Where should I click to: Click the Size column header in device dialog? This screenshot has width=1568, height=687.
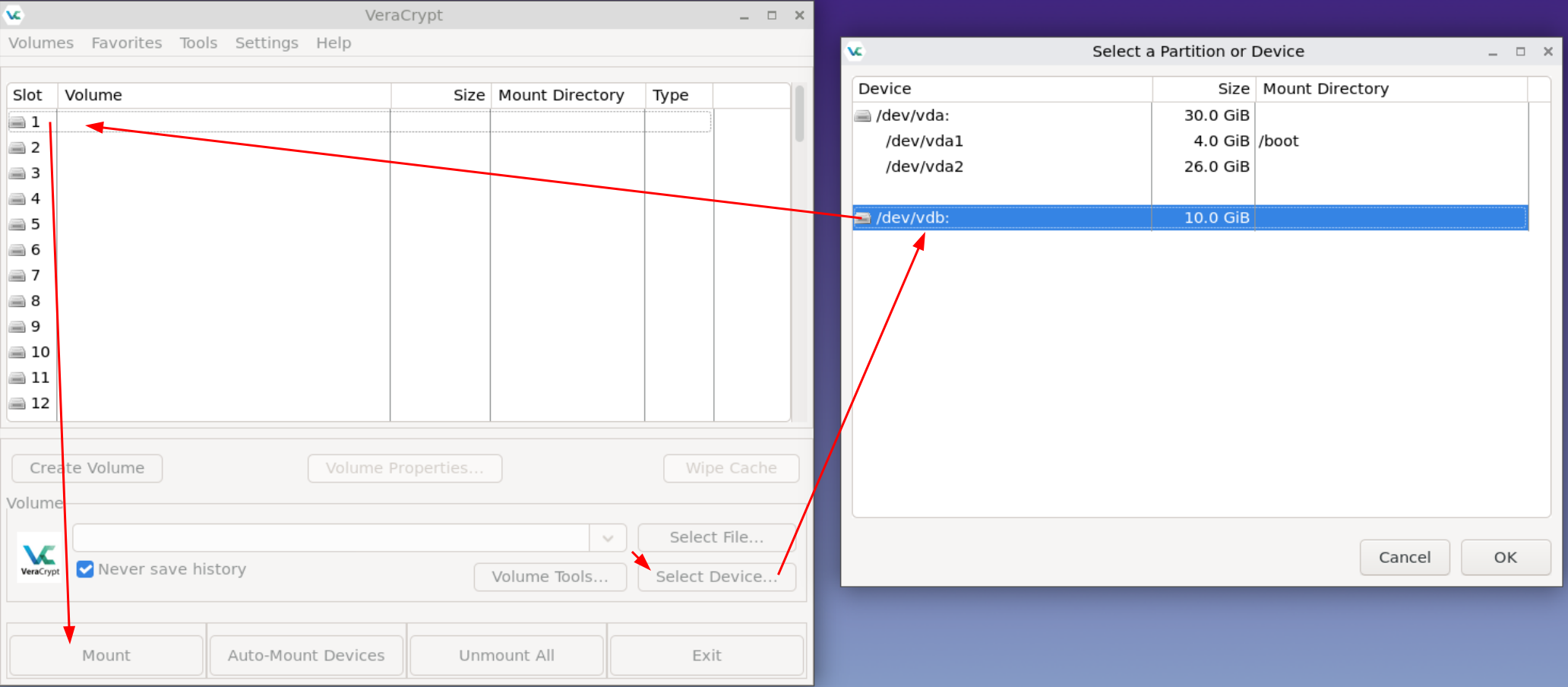tap(1204, 89)
